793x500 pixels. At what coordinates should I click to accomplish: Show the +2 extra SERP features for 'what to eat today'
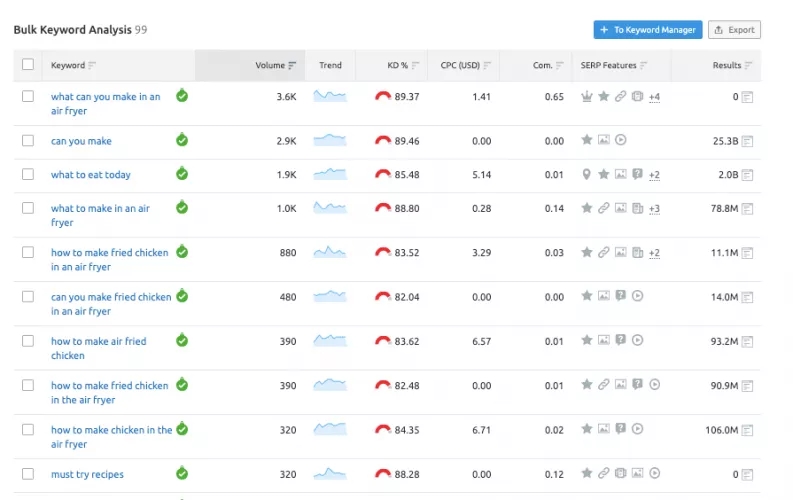[x=654, y=175]
